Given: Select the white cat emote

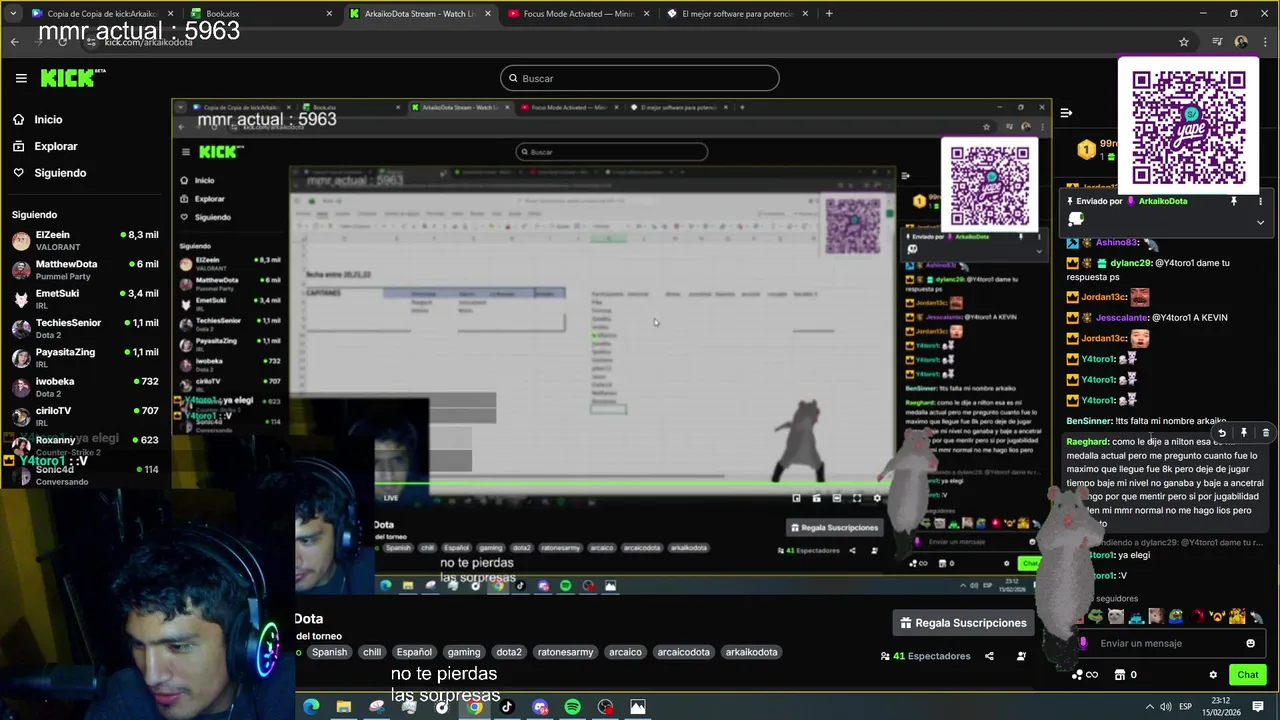Looking at the screenshot, I should tap(1116, 616).
